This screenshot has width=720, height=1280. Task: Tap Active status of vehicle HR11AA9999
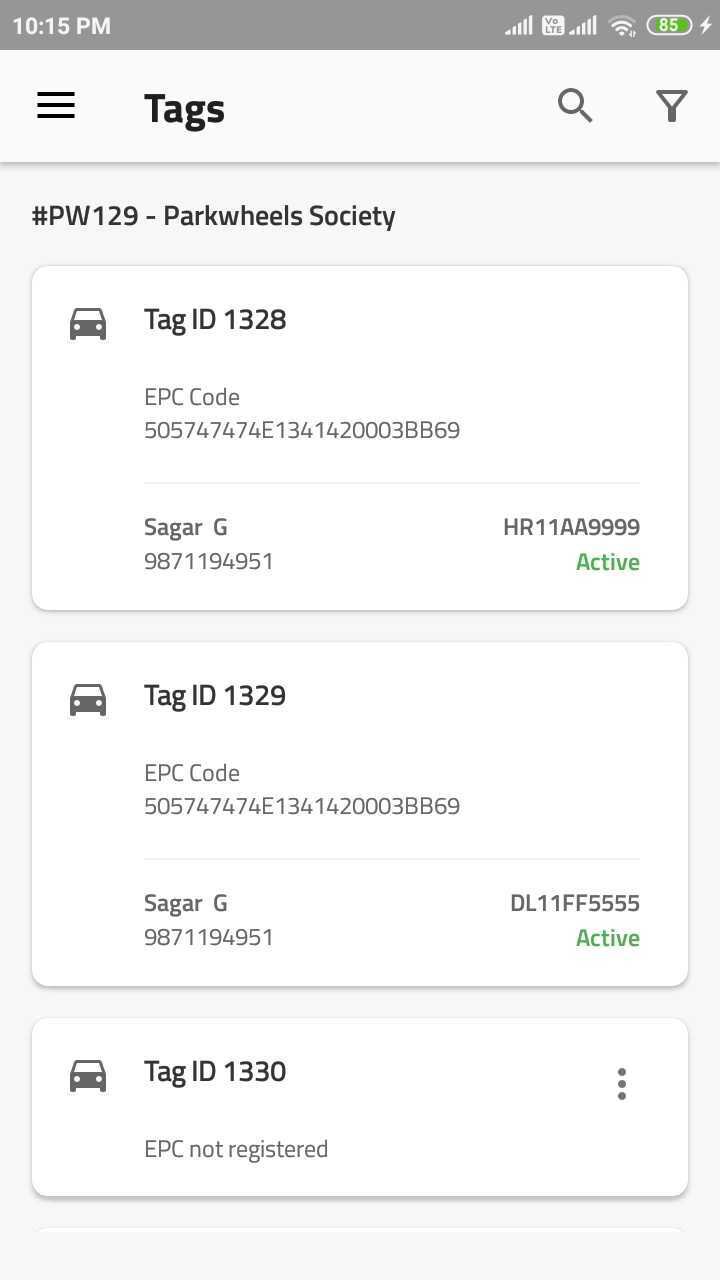pos(607,562)
